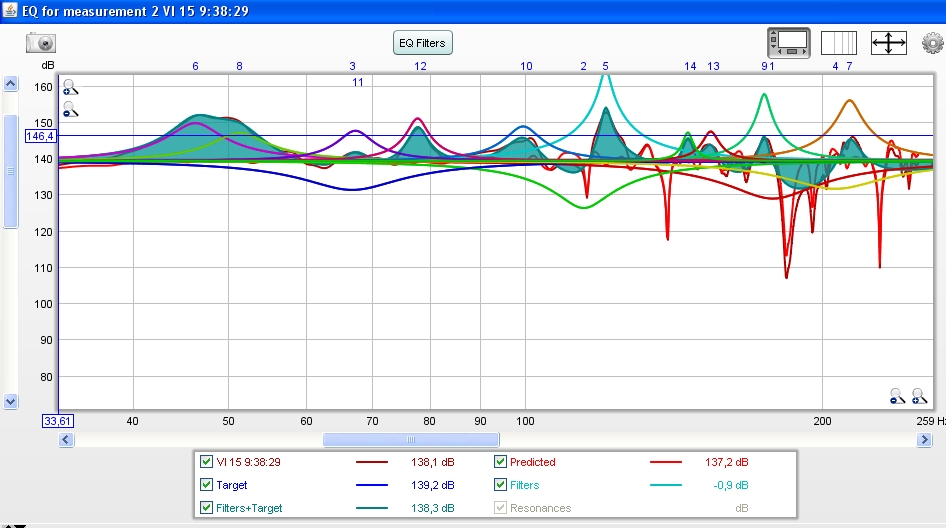Zoom in horizontally with bottom-right plus magnifier
Screen dimensions: 946x528
coord(919,396)
